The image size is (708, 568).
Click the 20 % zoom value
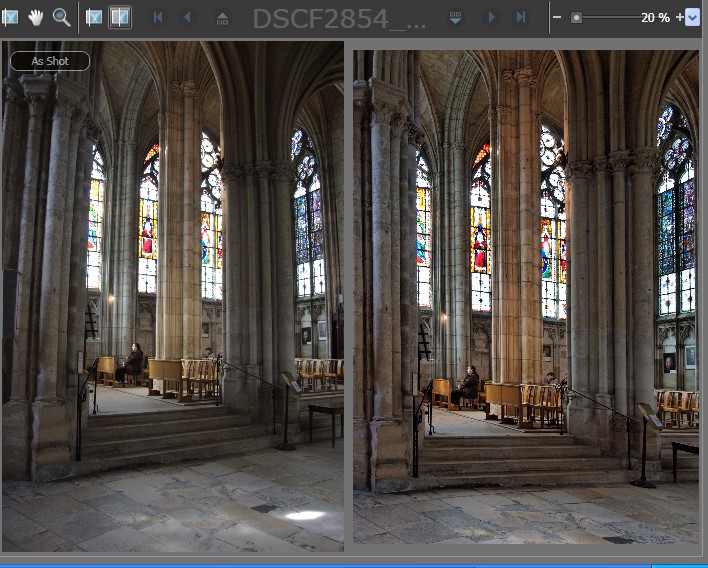655,18
